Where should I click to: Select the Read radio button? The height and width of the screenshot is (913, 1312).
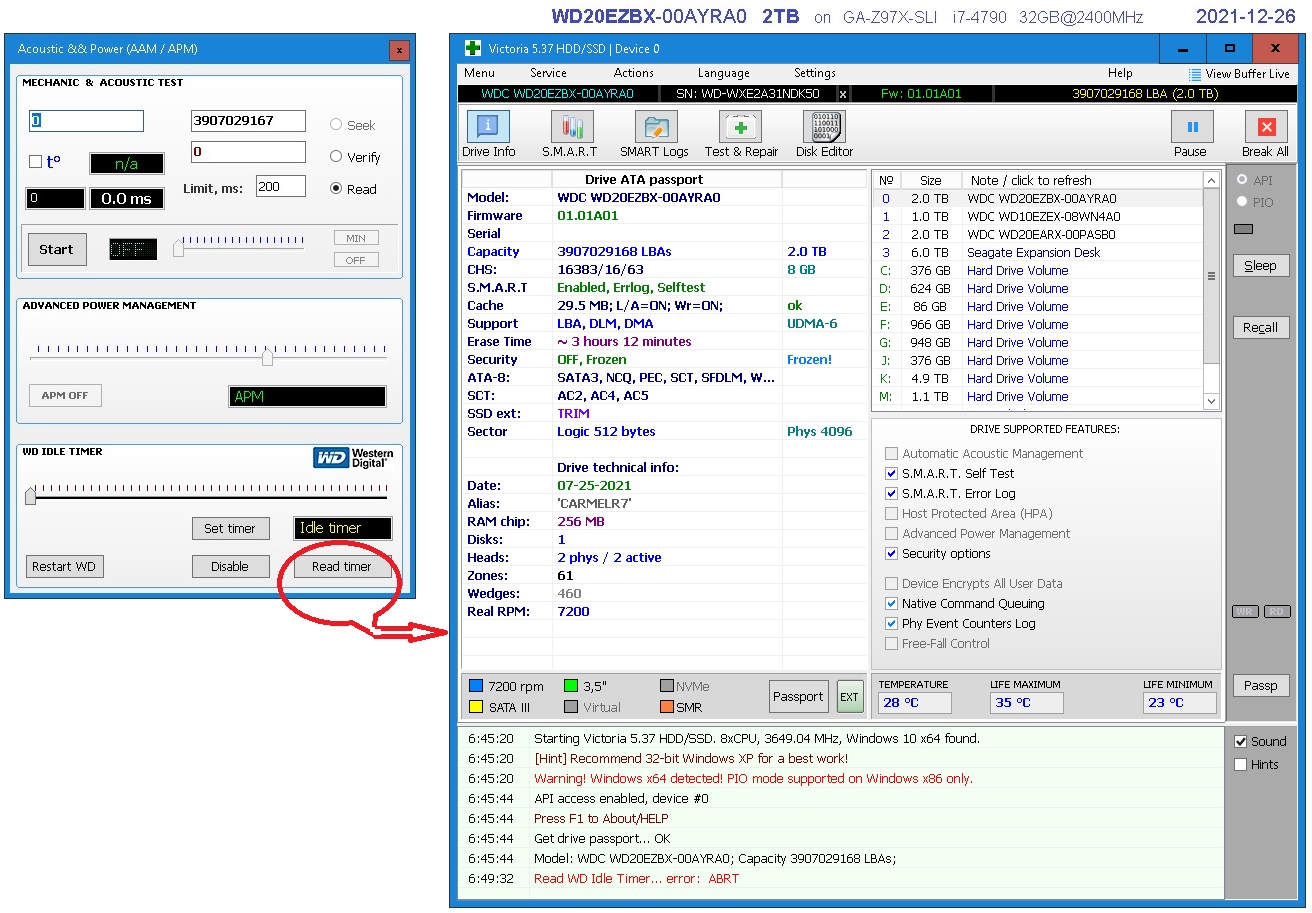[336, 189]
